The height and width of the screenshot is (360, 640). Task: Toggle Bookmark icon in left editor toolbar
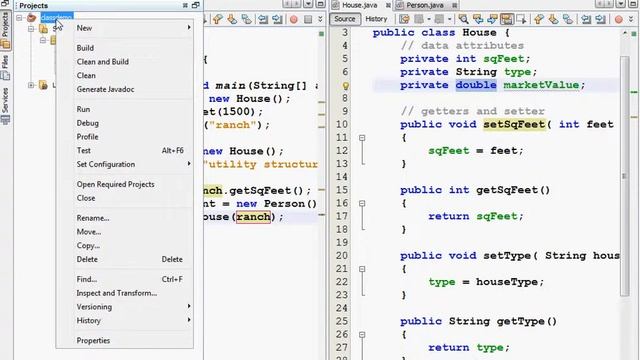pyautogui.click(x=247, y=19)
